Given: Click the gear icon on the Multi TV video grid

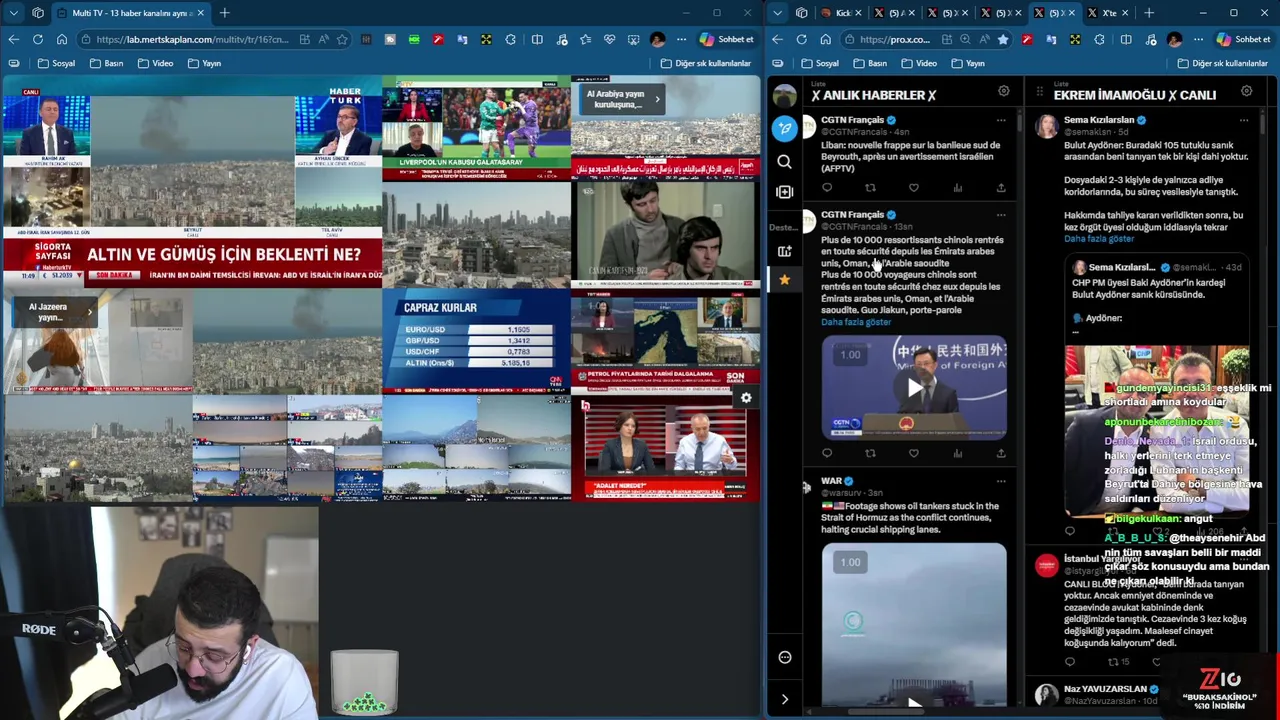Looking at the screenshot, I should pyautogui.click(x=746, y=398).
